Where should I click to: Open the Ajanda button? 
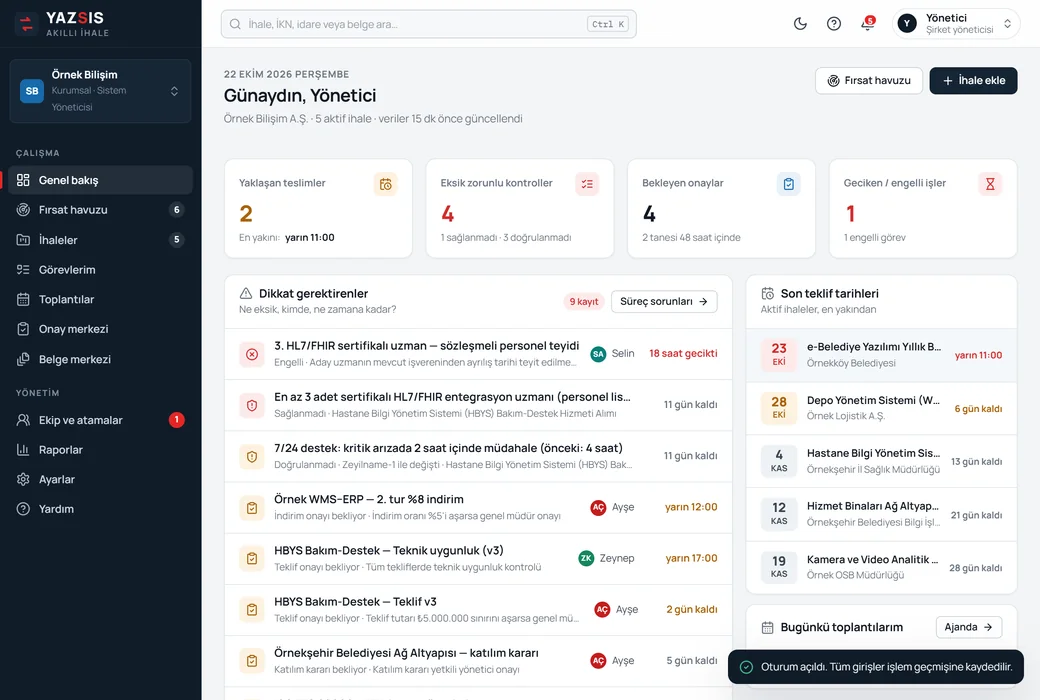coord(968,627)
